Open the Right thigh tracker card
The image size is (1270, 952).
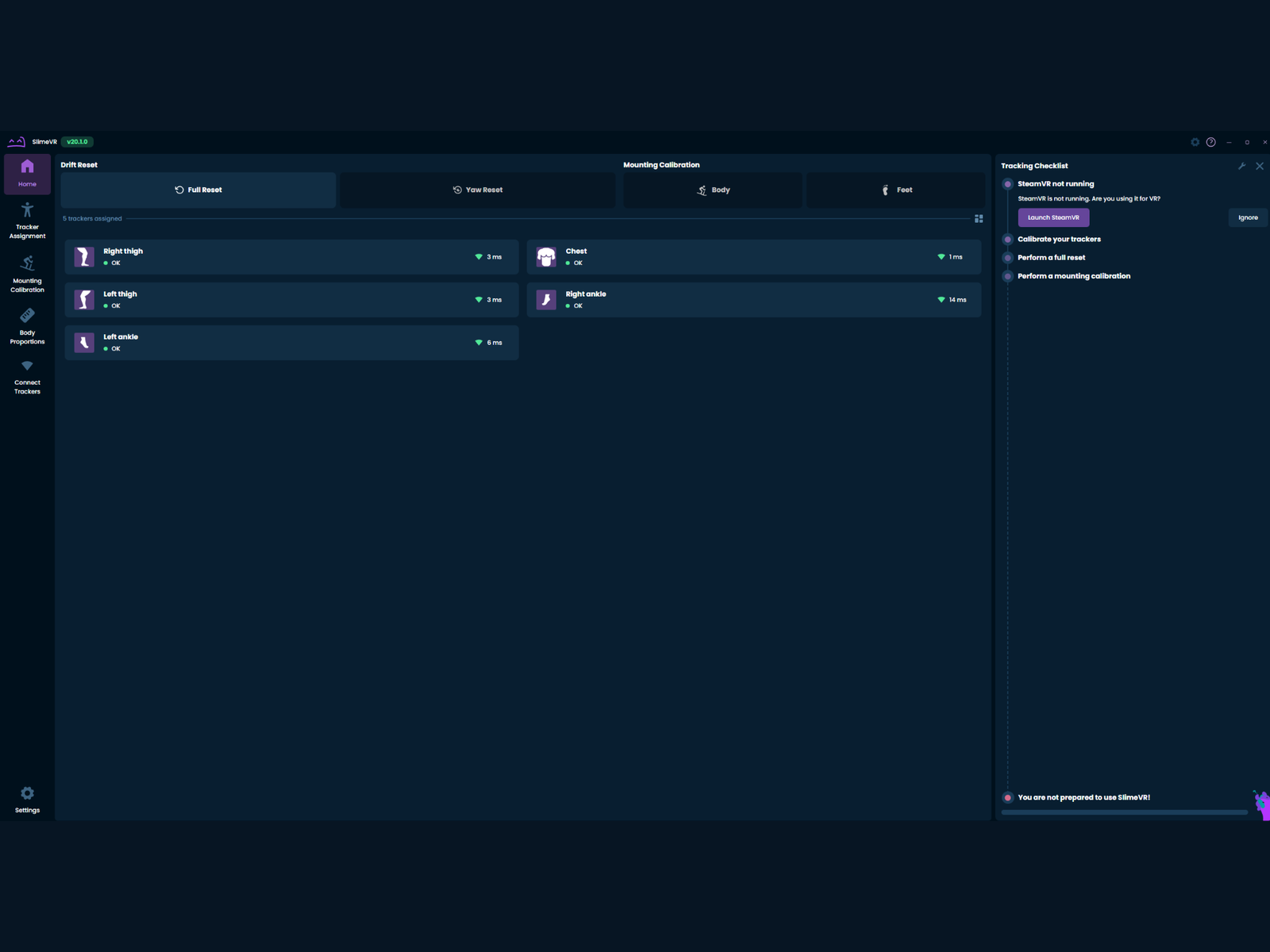[291, 257]
